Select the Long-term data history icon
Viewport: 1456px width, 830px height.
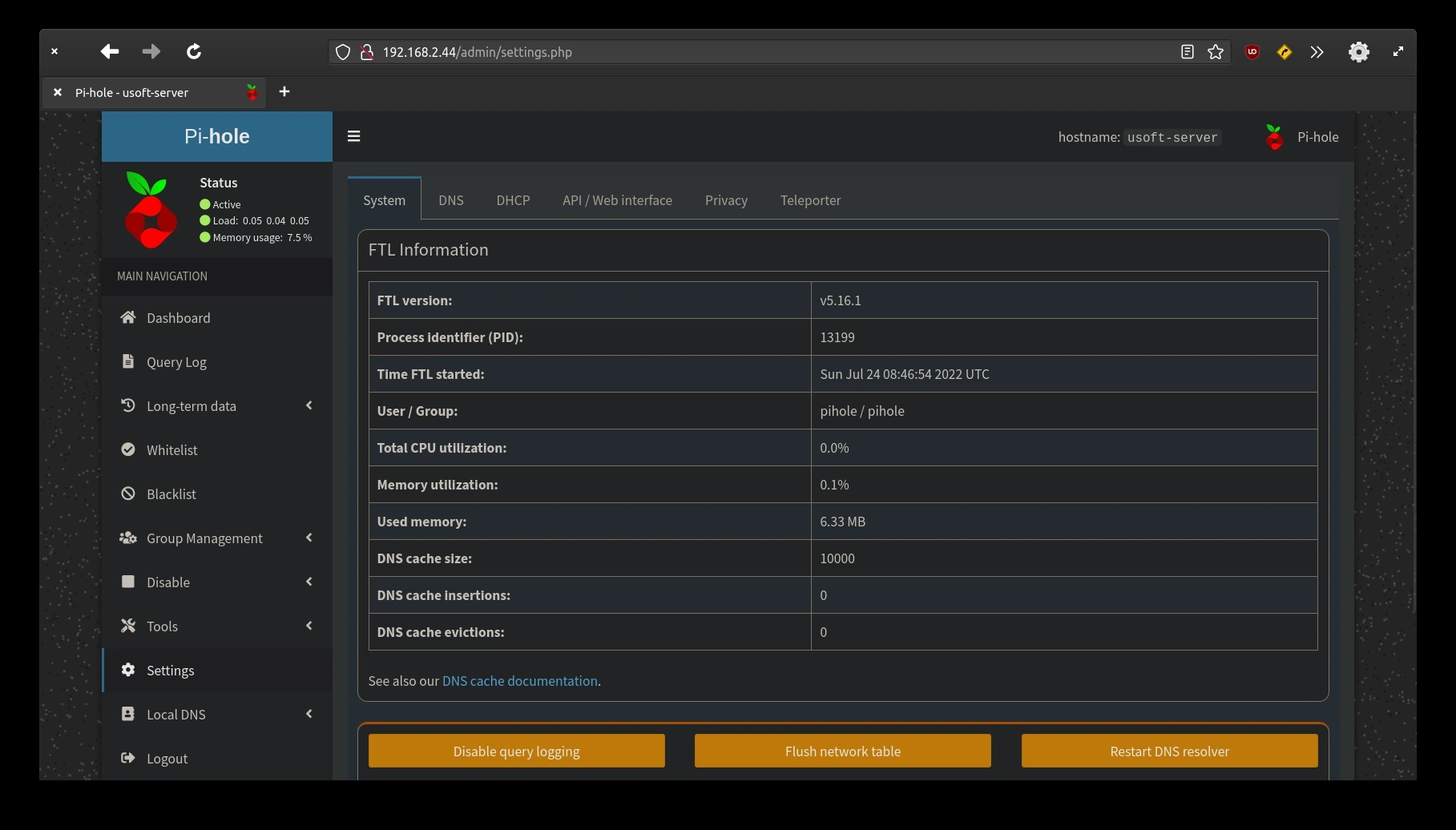tap(127, 405)
